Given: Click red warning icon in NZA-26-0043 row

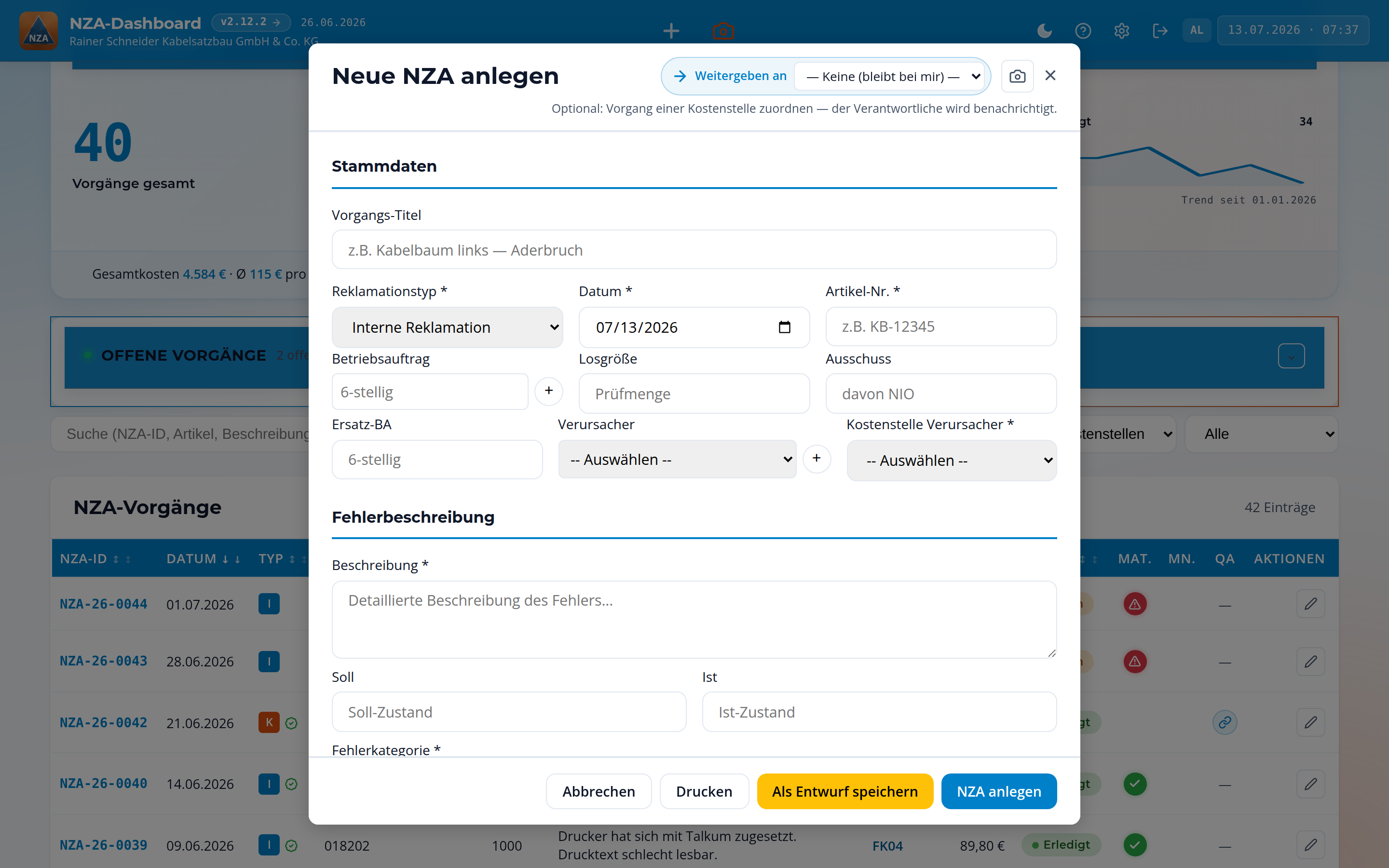Looking at the screenshot, I should pyautogui.click(x=1135, y=661).
